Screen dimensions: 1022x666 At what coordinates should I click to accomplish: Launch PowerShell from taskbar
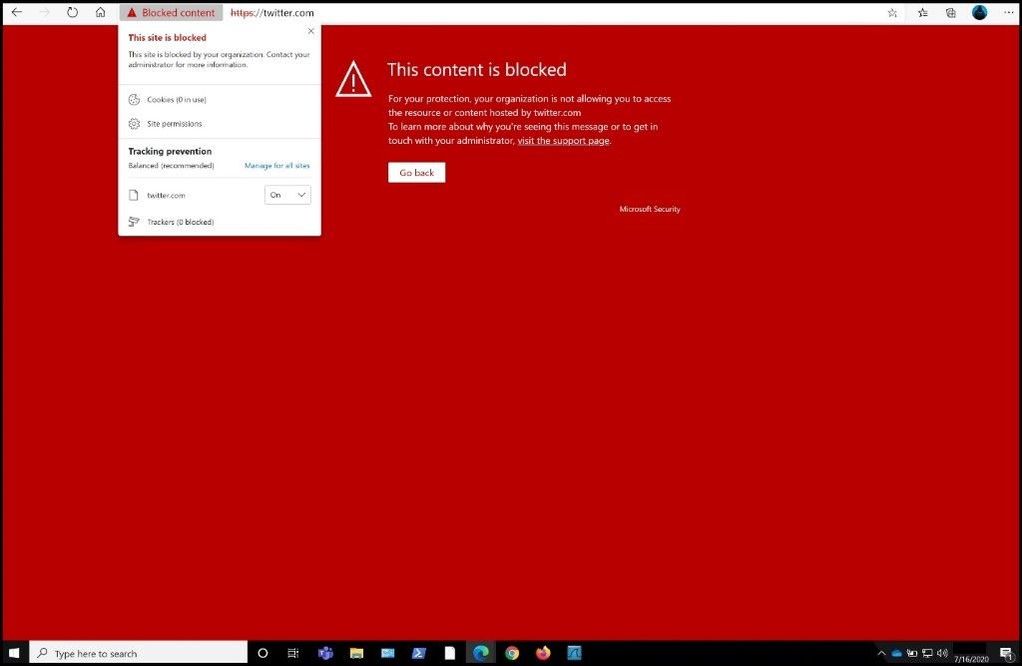(419, 652)
